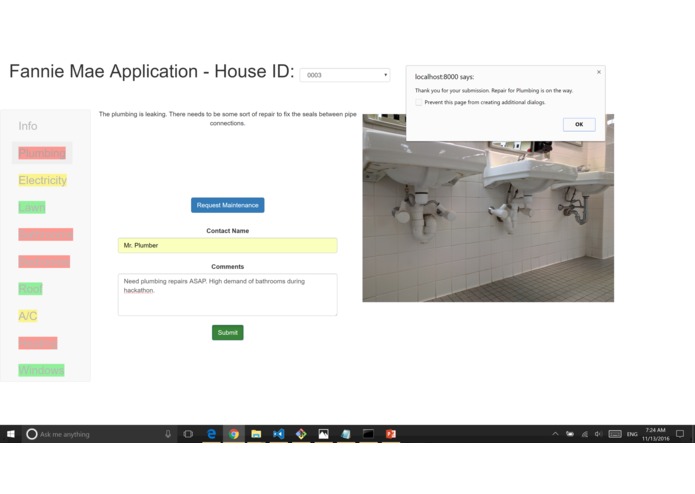The height and width of the screenshot is (494, 695).
Task: Click the blue notebook taskbar icon
Action: [346, 434]
